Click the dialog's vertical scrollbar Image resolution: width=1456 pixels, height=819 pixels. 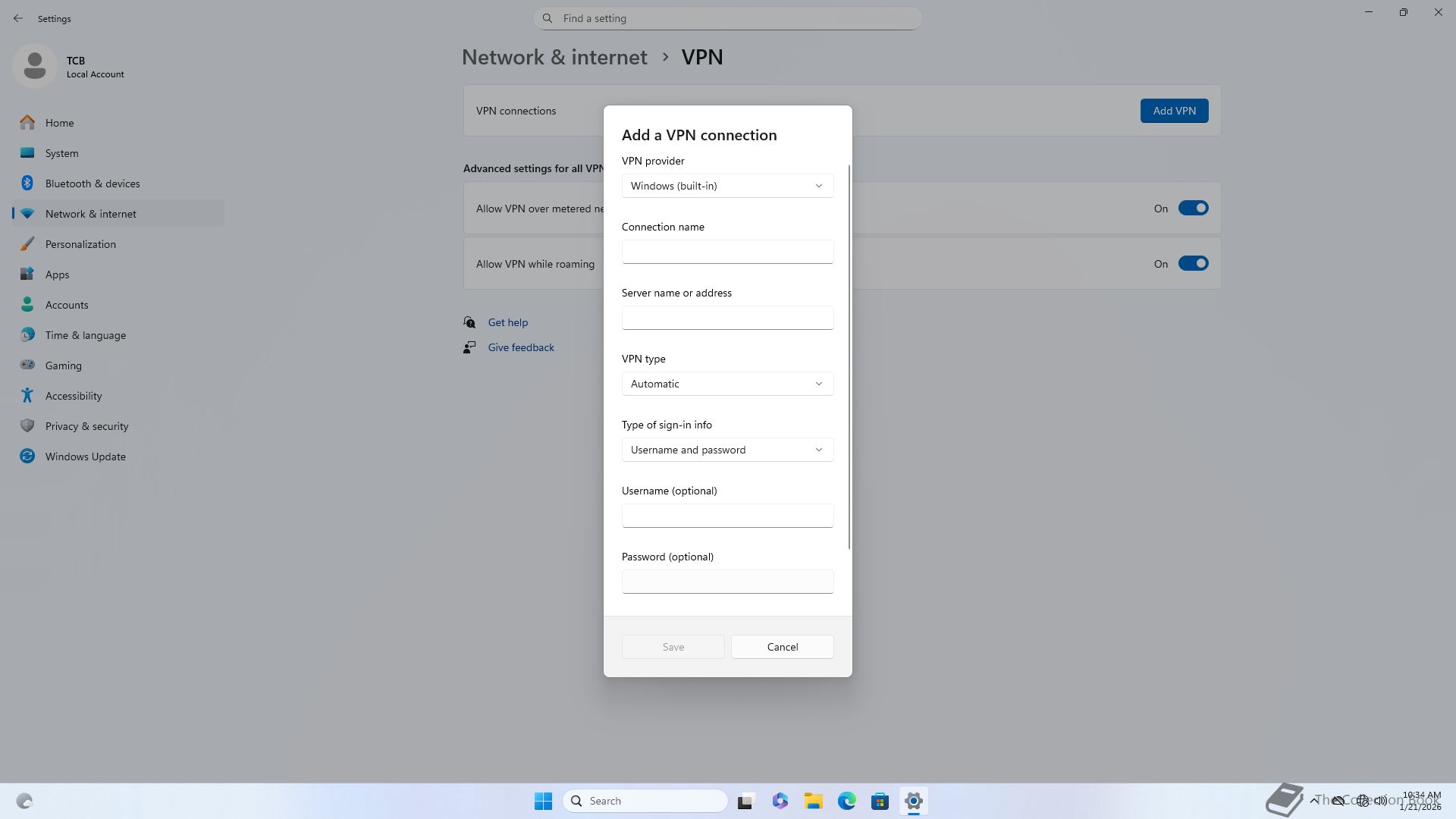849,356
